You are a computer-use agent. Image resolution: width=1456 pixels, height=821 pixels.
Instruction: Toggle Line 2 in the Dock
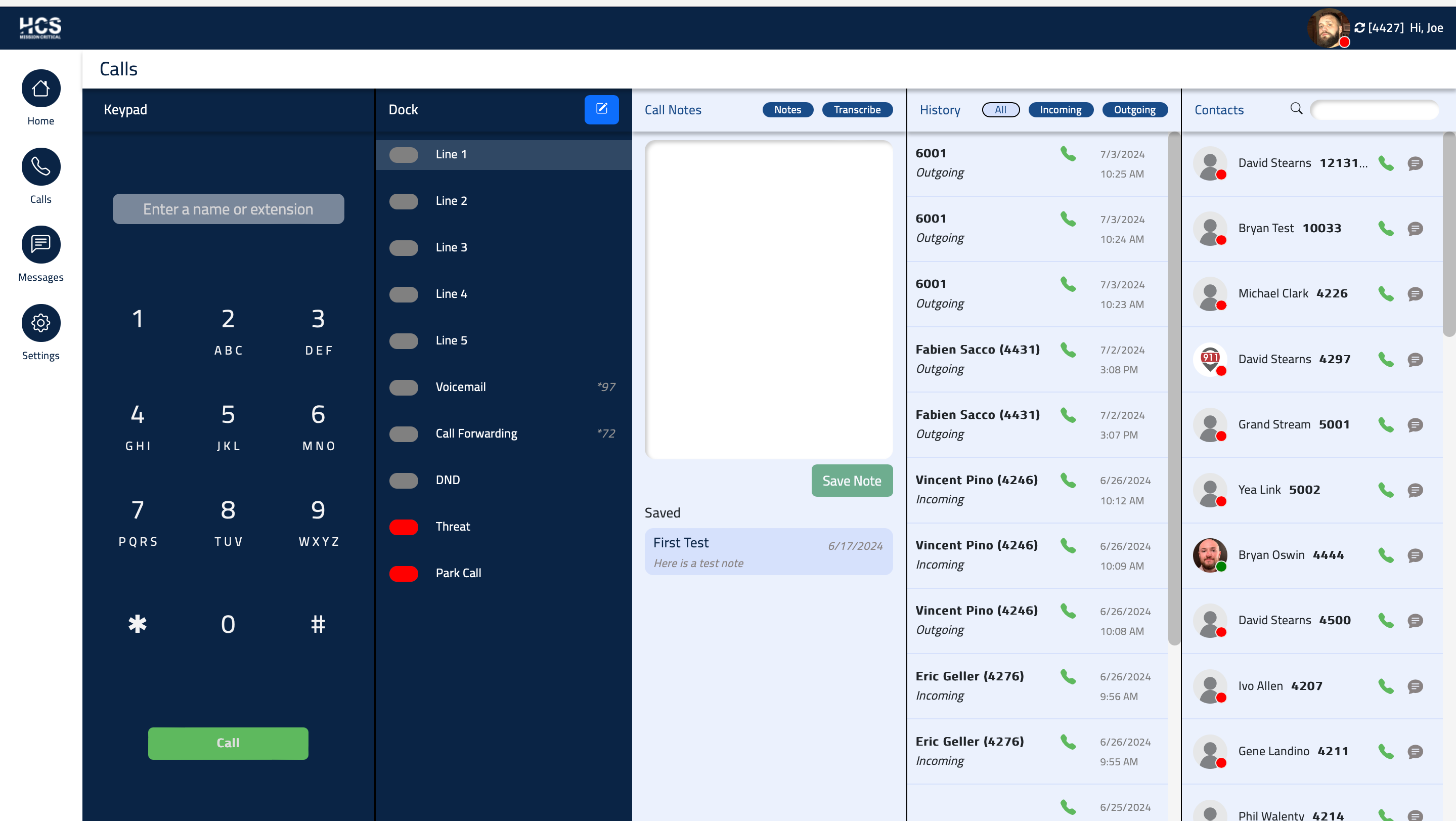[404, 201]
